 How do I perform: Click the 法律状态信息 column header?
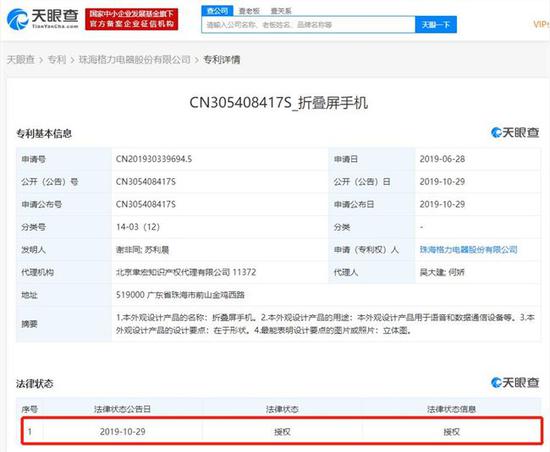tap(451, 409)
